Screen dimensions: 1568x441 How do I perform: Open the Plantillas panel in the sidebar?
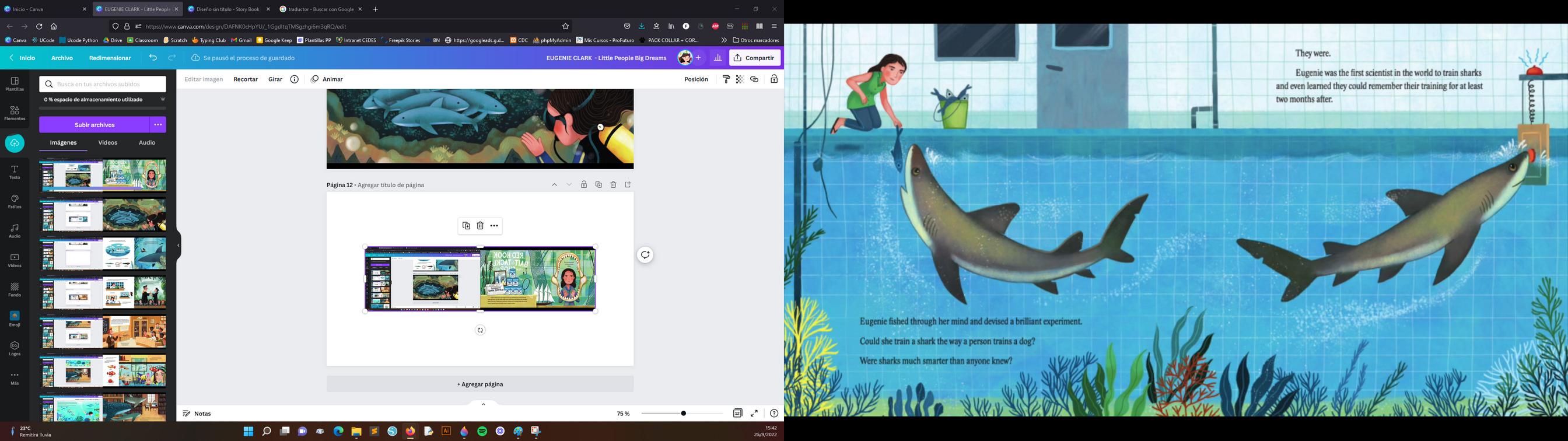pyautogui.click(x=15, y=84)
